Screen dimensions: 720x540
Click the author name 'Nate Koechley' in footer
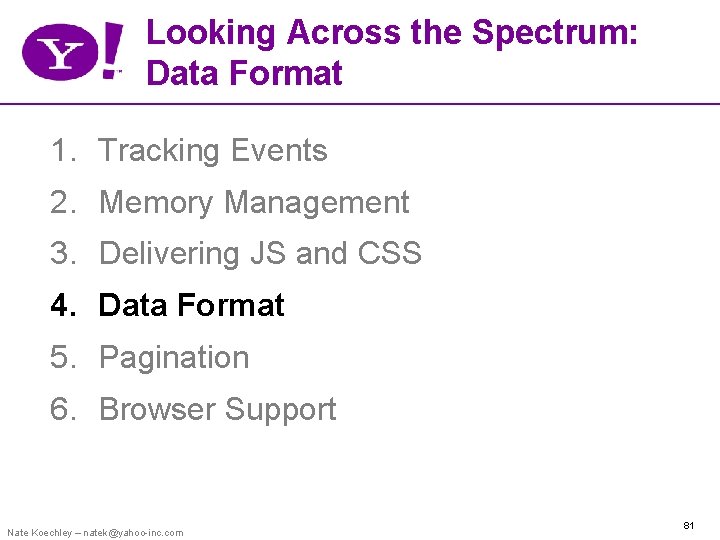click(38, 532)
